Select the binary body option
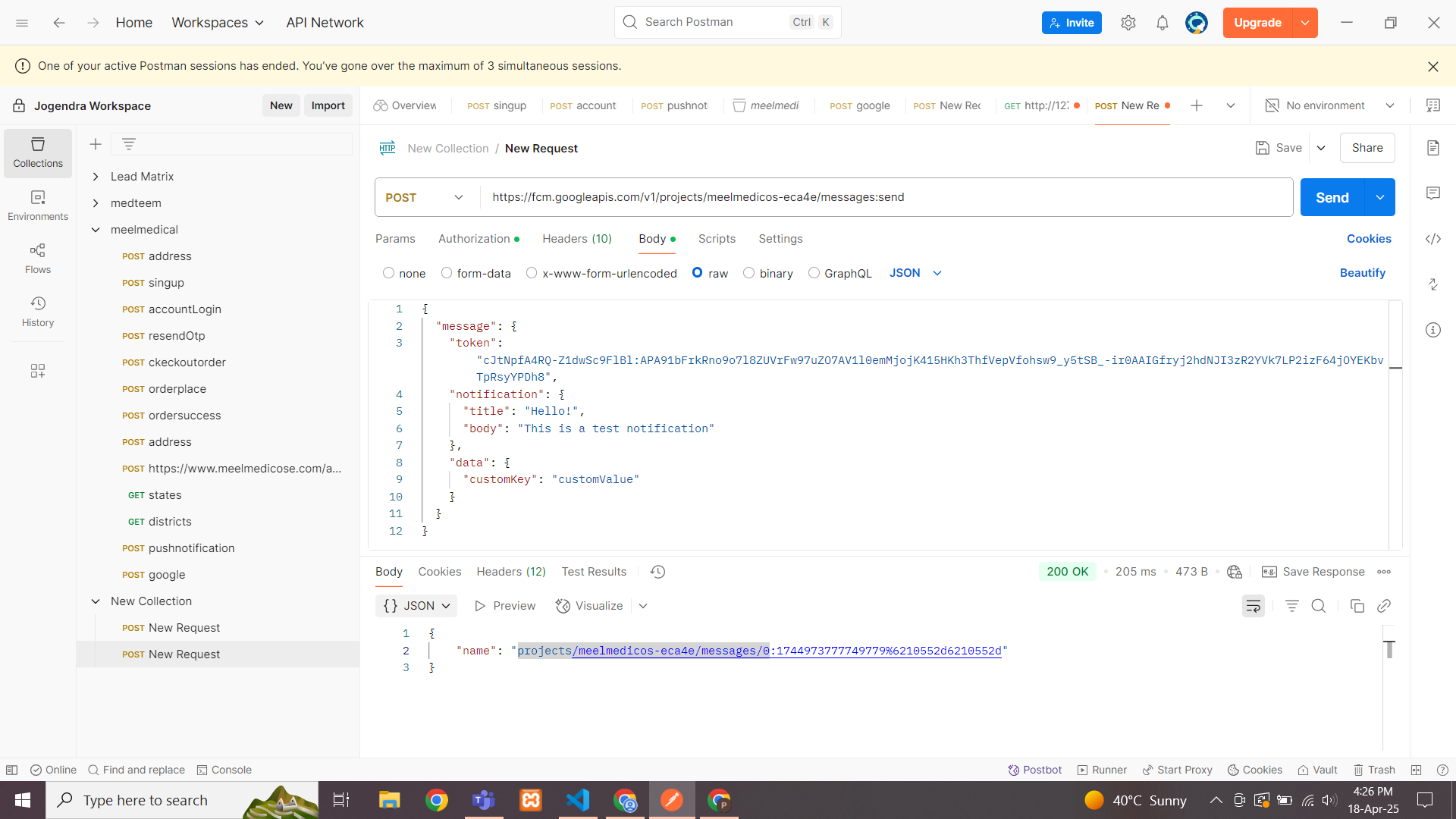This screenshot has height=819, width=1456. click(x=748, y=273)
